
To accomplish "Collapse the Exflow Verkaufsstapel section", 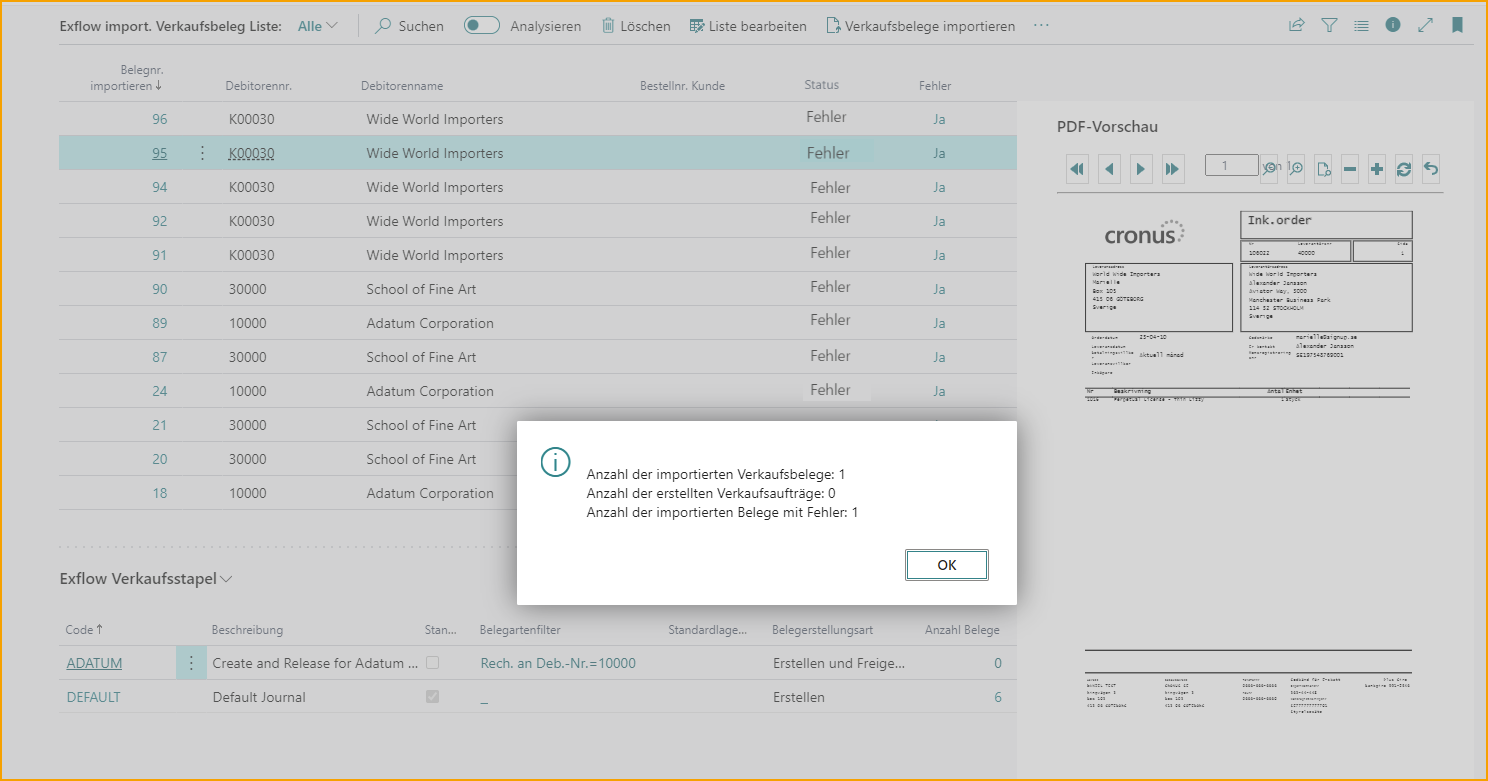I will pyautogui.click(x=225, y=578).
